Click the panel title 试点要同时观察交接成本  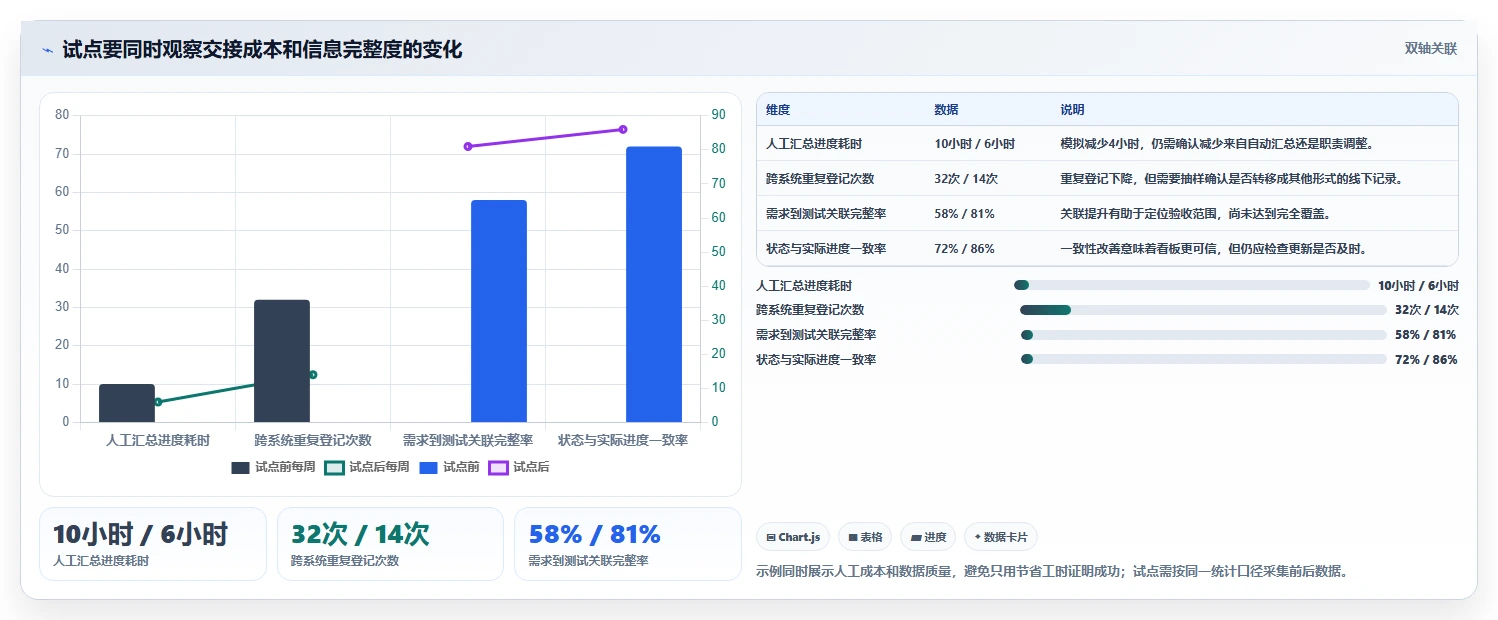(x=262, y=50)
